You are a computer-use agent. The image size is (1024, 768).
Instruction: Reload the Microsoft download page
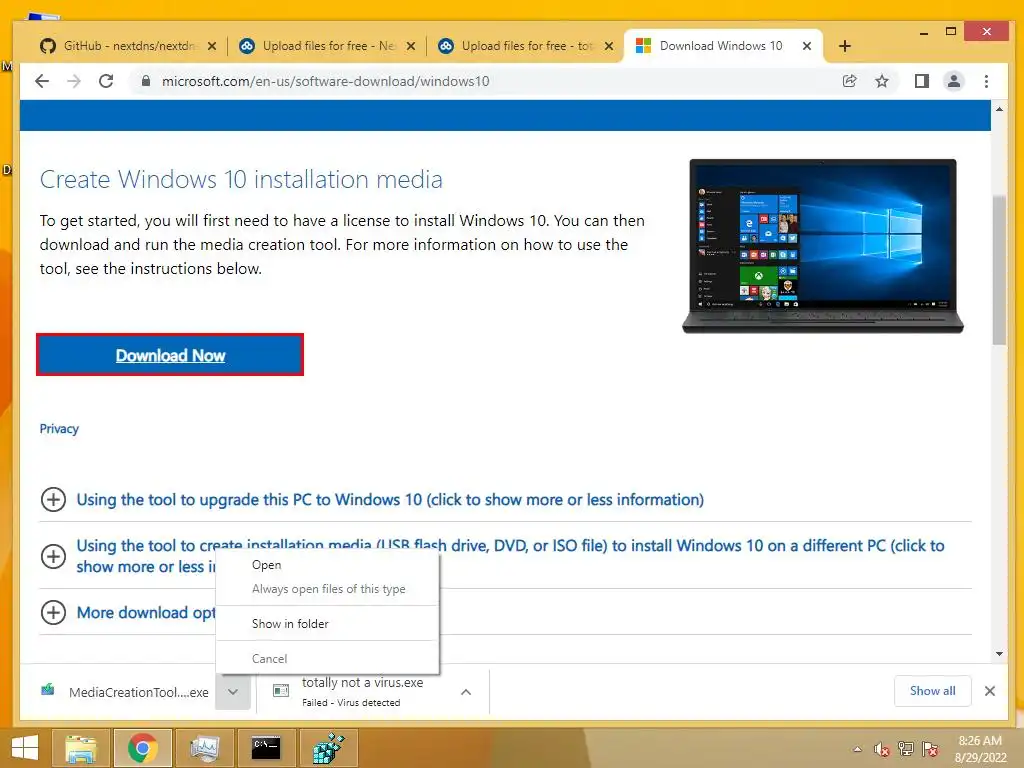click(x=106, y=81)
